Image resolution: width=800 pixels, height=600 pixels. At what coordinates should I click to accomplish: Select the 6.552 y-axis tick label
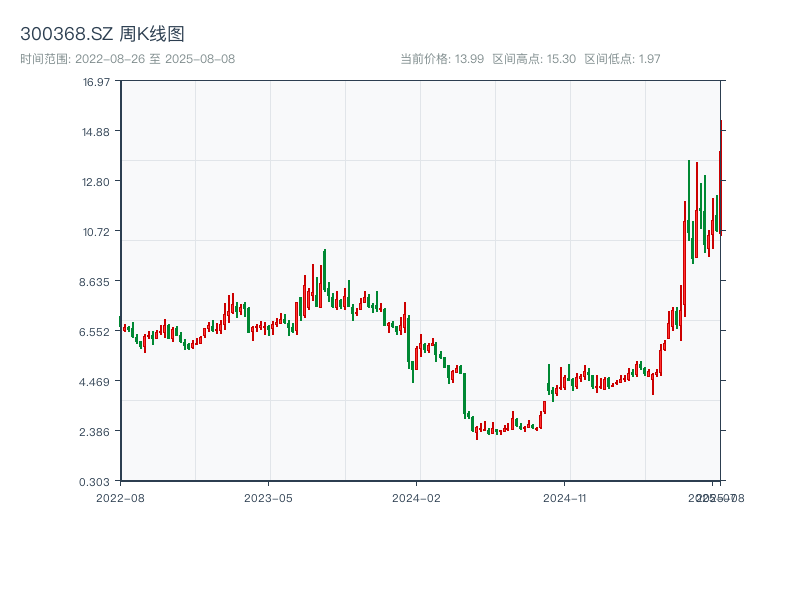click(96, 332)
